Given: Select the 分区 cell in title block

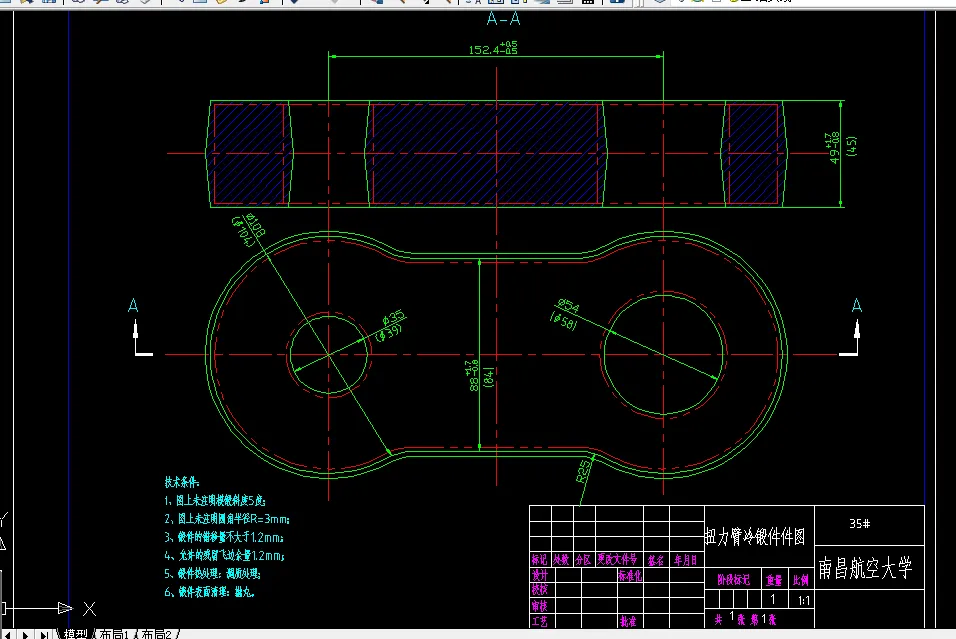Looking at the screenshot, I should 583,560.
